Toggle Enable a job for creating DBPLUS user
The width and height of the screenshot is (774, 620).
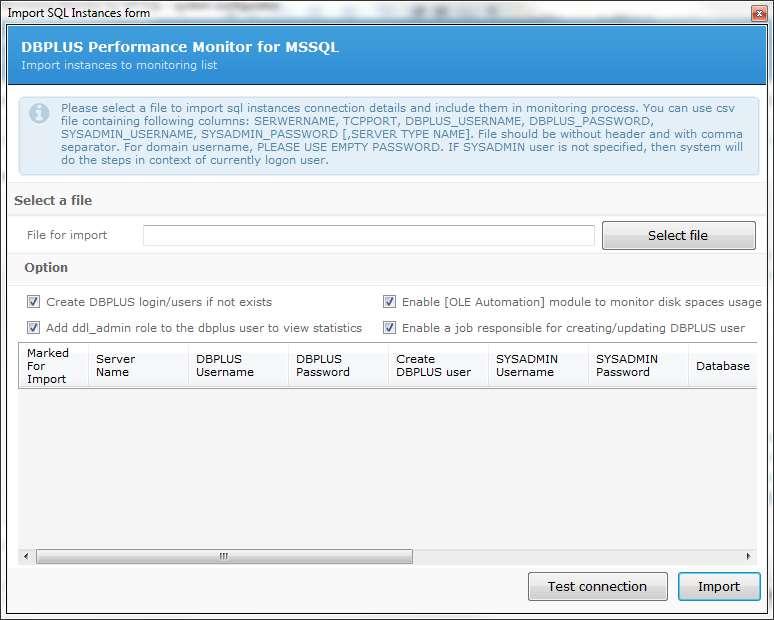pos(389,327)
